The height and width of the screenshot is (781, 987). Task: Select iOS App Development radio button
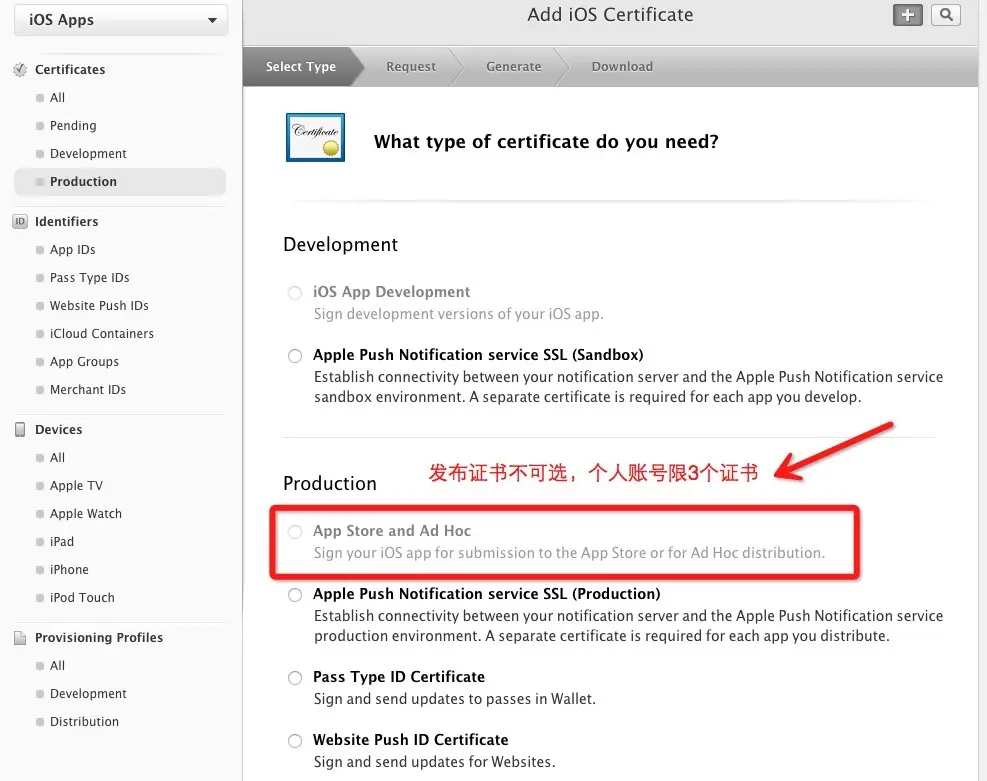295,293
